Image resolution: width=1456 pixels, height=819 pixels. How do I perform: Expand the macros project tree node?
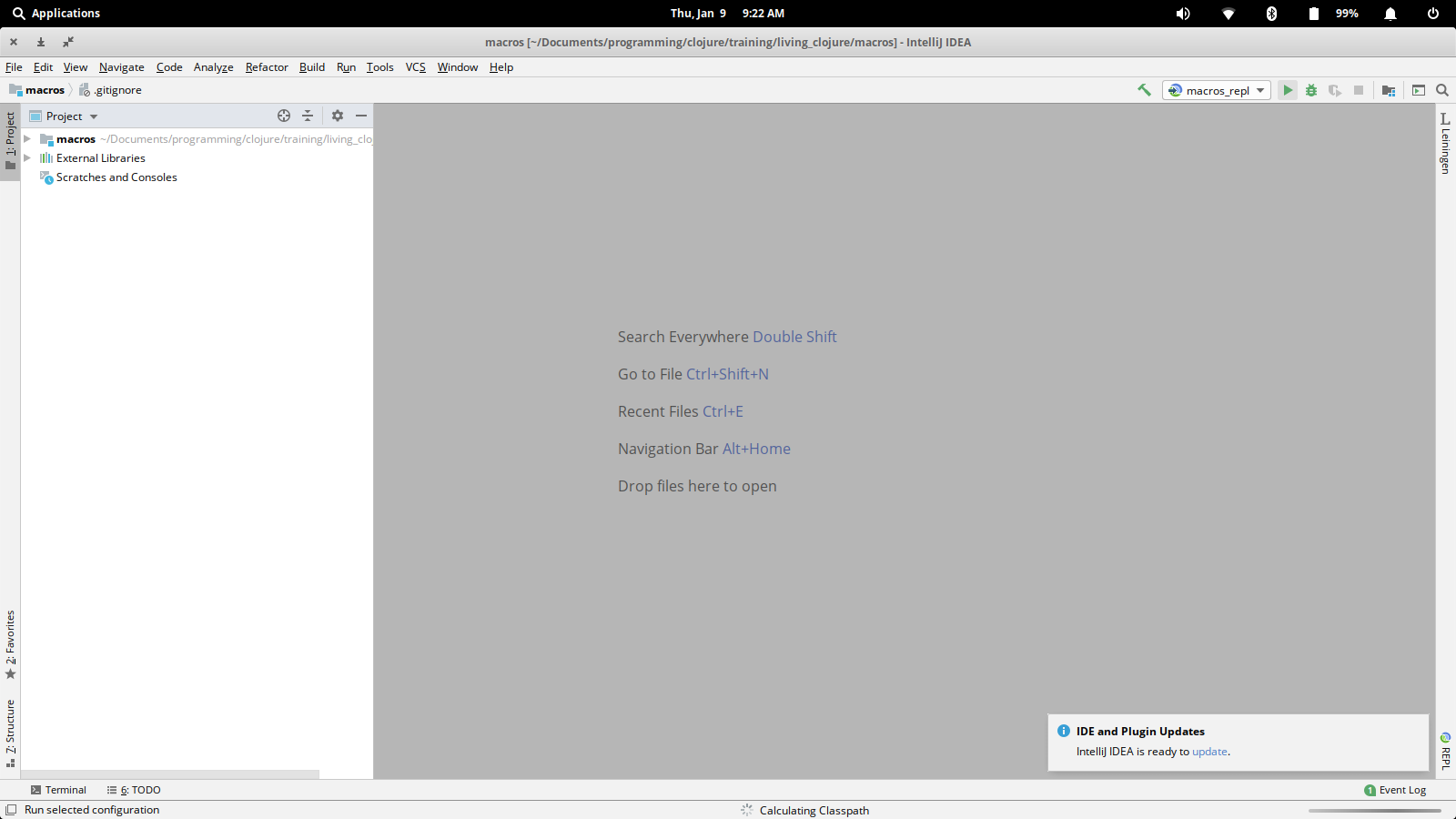[27, 139]
